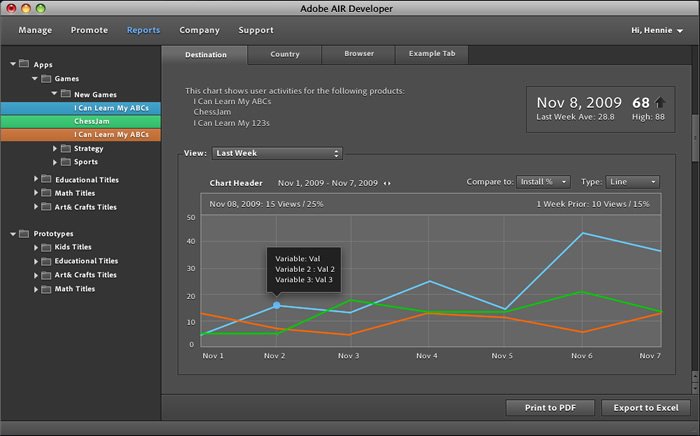Collapse the New Games tree node
The width and height of the screenshot is (700, 436).
pos(54,94)
